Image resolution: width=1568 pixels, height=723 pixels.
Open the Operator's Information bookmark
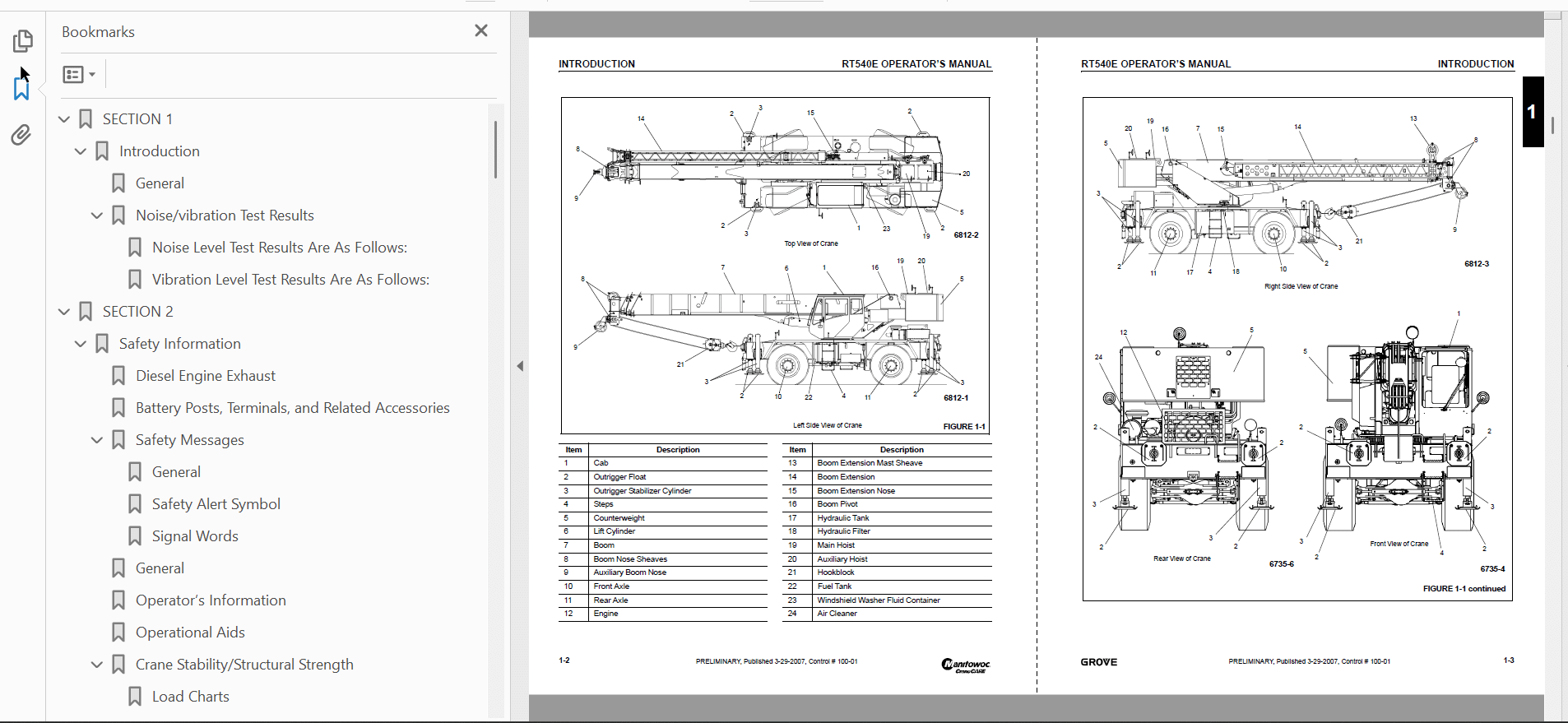[x=211, y=600]
